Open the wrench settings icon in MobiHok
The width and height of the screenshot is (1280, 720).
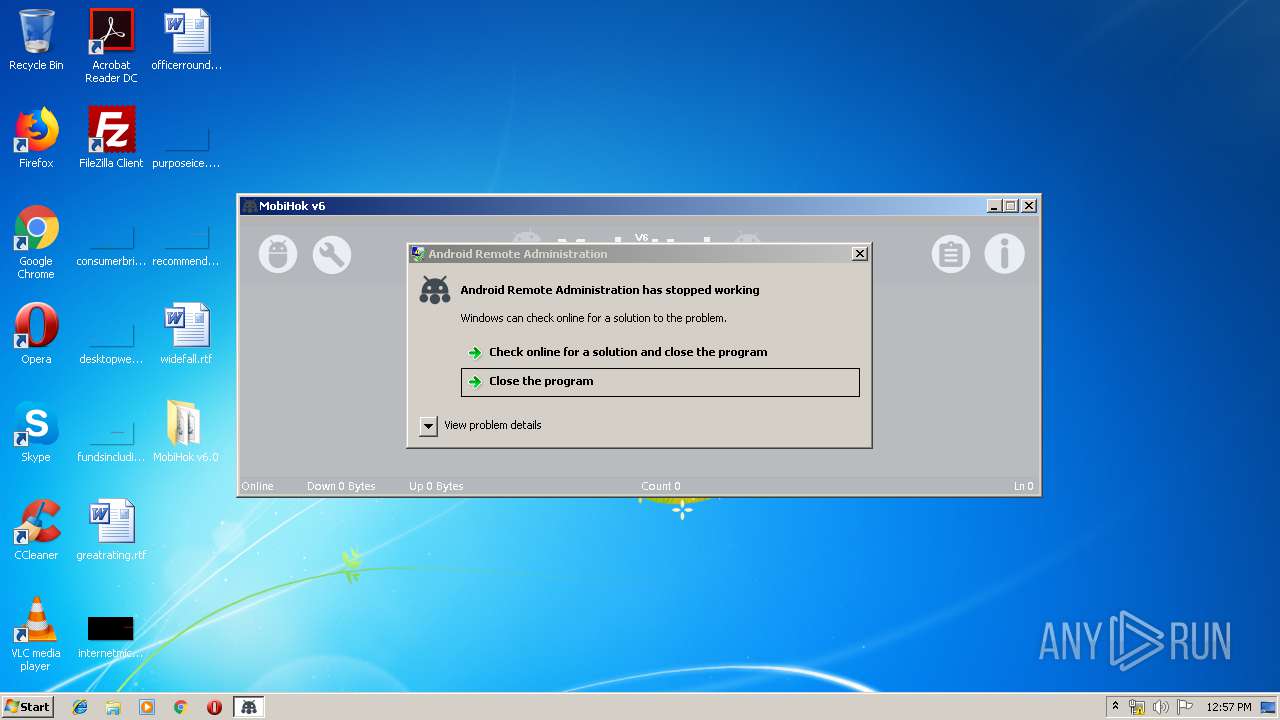332,254
